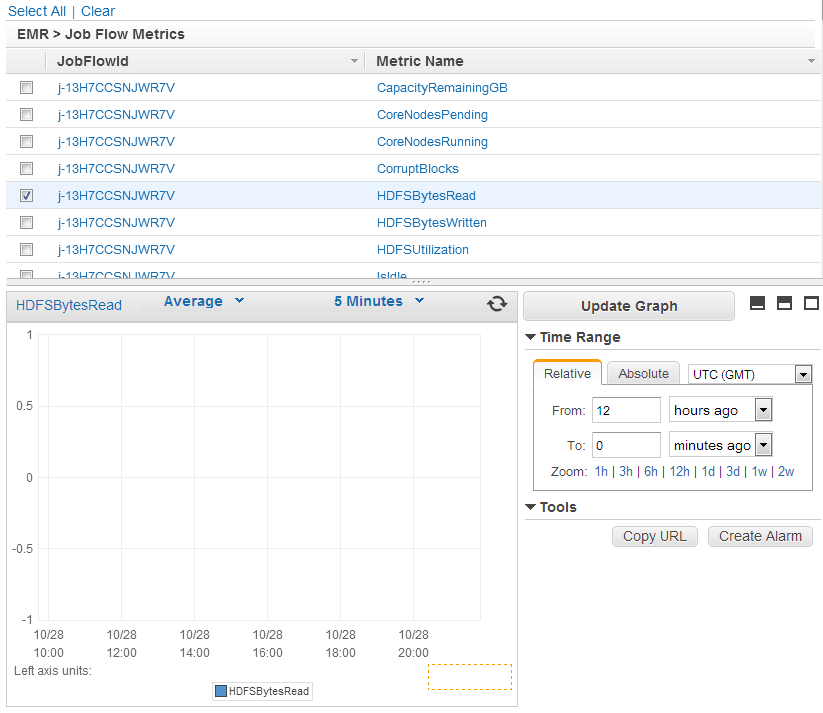Click the EMR > Job Flow Metrics header
Viewport: 823px width, 713px height.
tap(101, 34)
